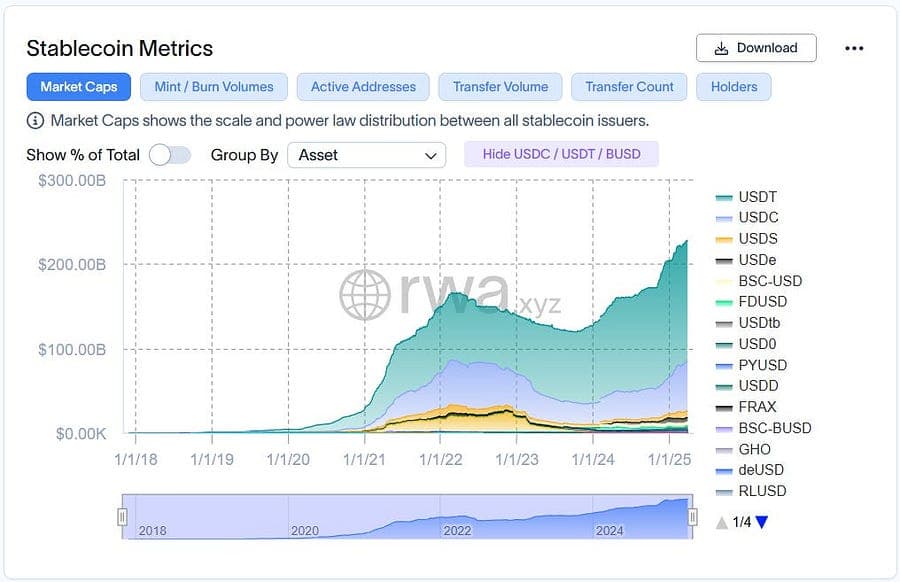Switch to Mint / Burn Volumes tab
This screenshot has width=900, height=582.
pyautogui.click(x=214, y=87)
